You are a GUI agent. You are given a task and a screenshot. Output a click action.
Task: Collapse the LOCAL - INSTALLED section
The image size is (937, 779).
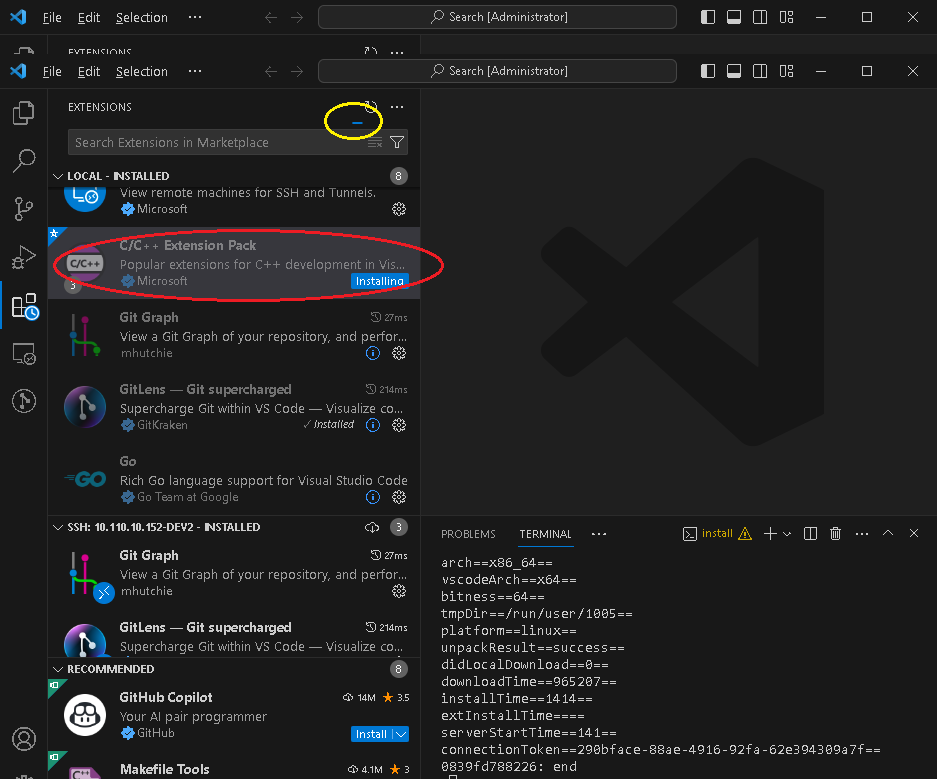[58, 176]
